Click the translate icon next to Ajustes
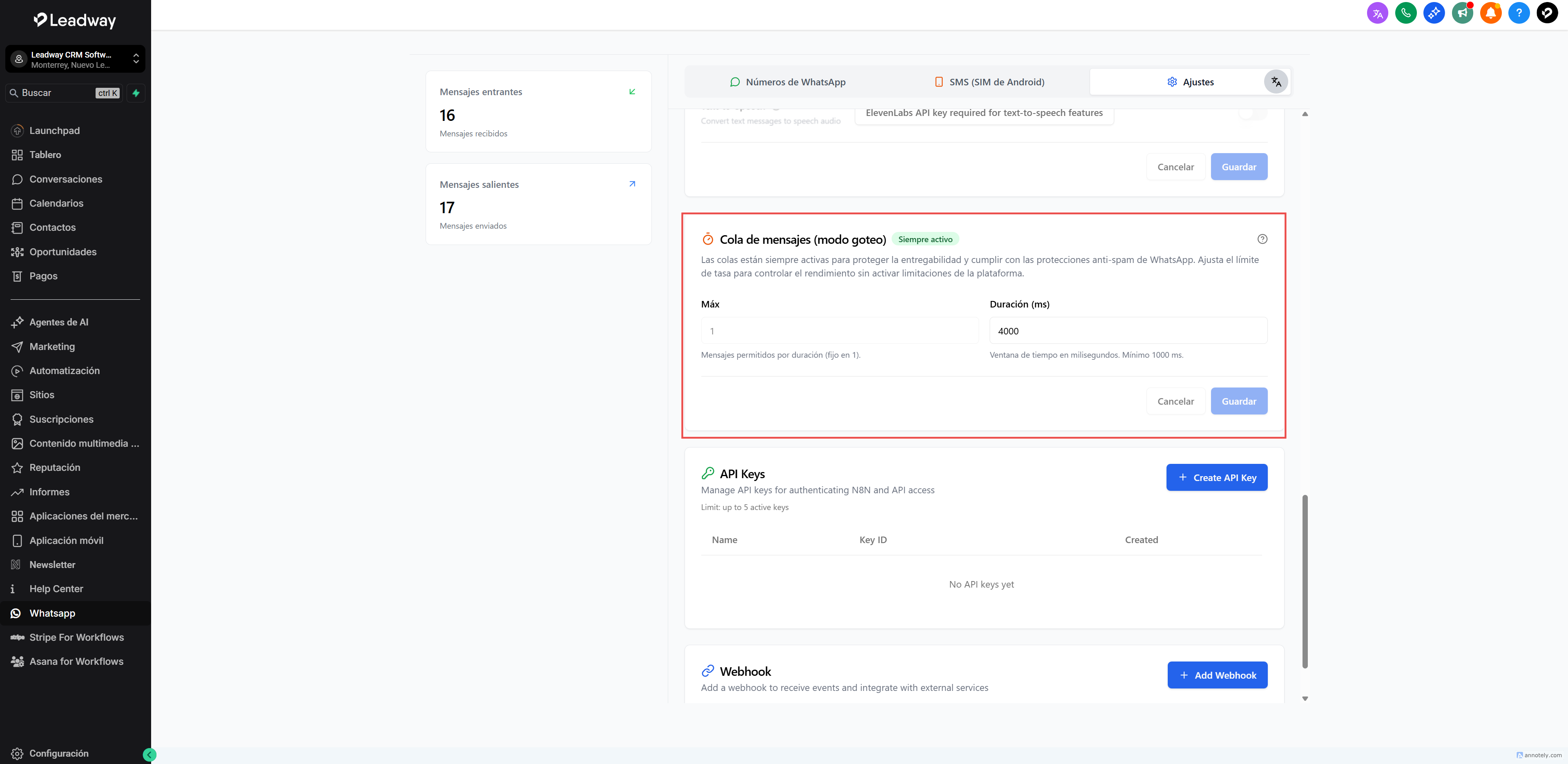Screen dimensions: 1568x764 click(x=1276, y=82)
